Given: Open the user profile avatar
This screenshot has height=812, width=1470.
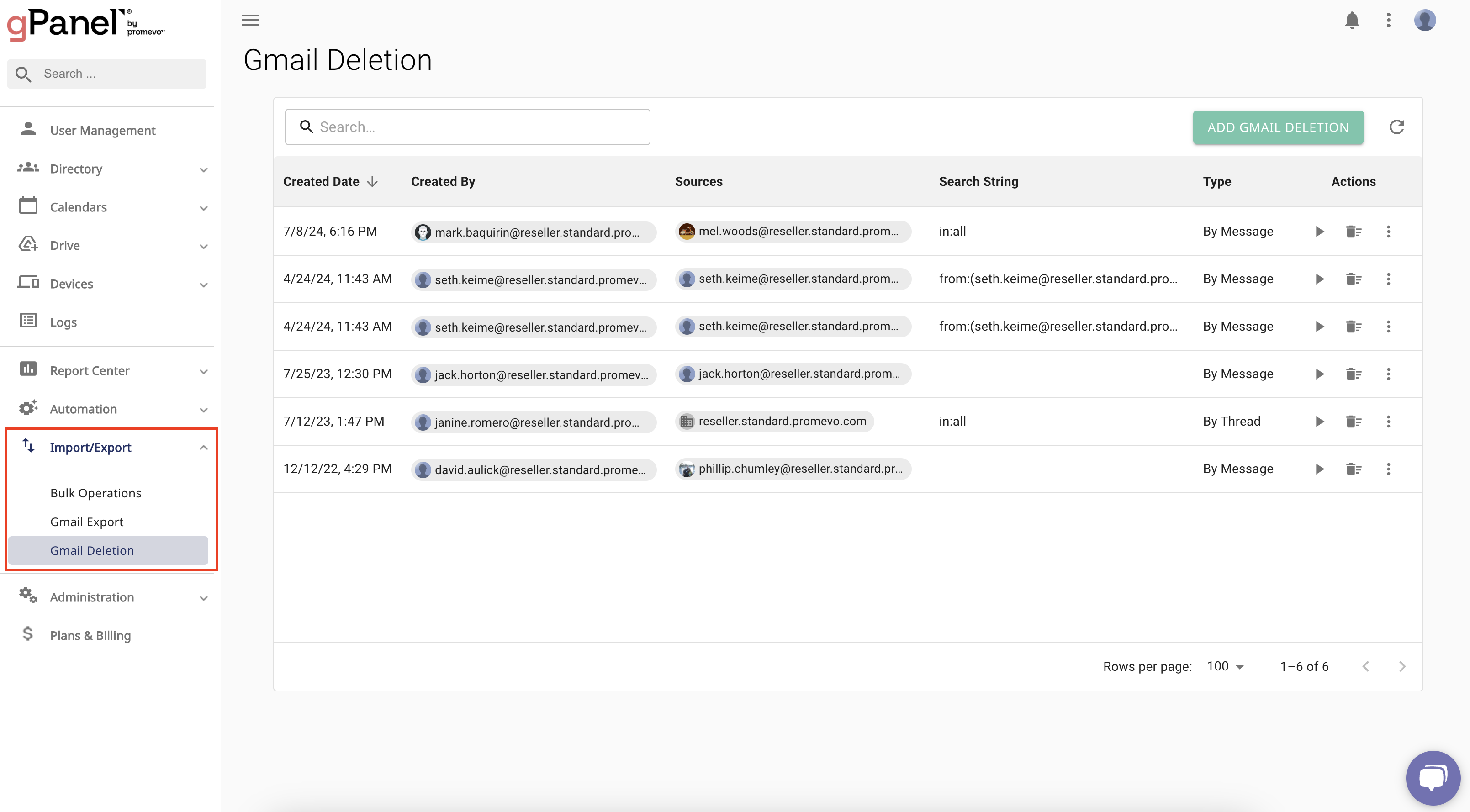Looking at the screenshot, I should tap(1424, 21).
